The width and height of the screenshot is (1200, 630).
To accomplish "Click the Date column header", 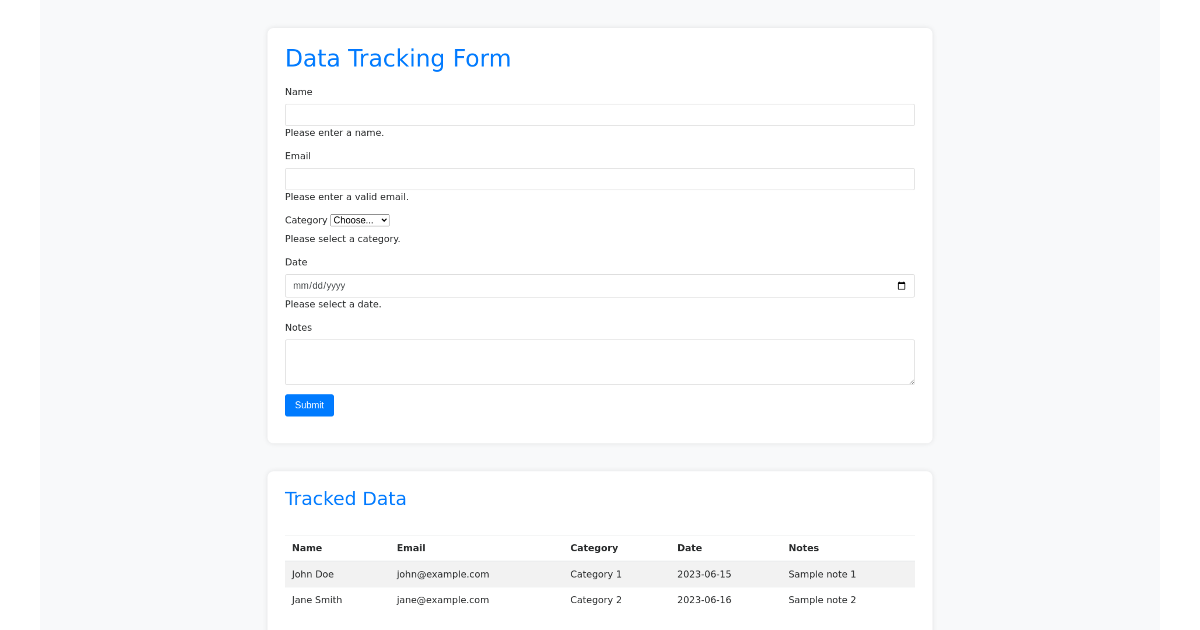I will tap(689, 548).
